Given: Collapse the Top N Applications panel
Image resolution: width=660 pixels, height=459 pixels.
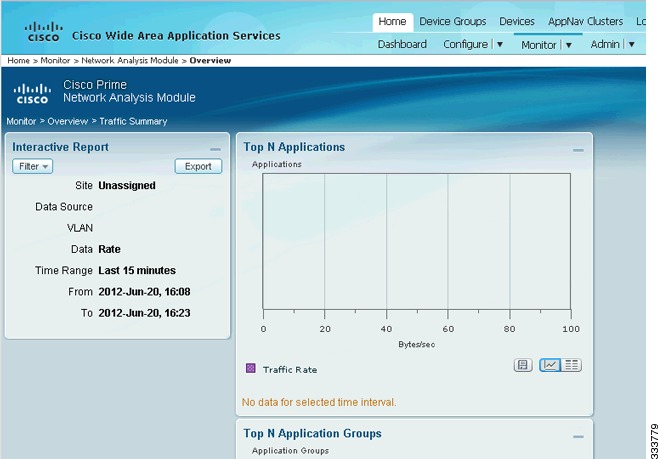Looking at the screenshot, I should coord(578,150).
